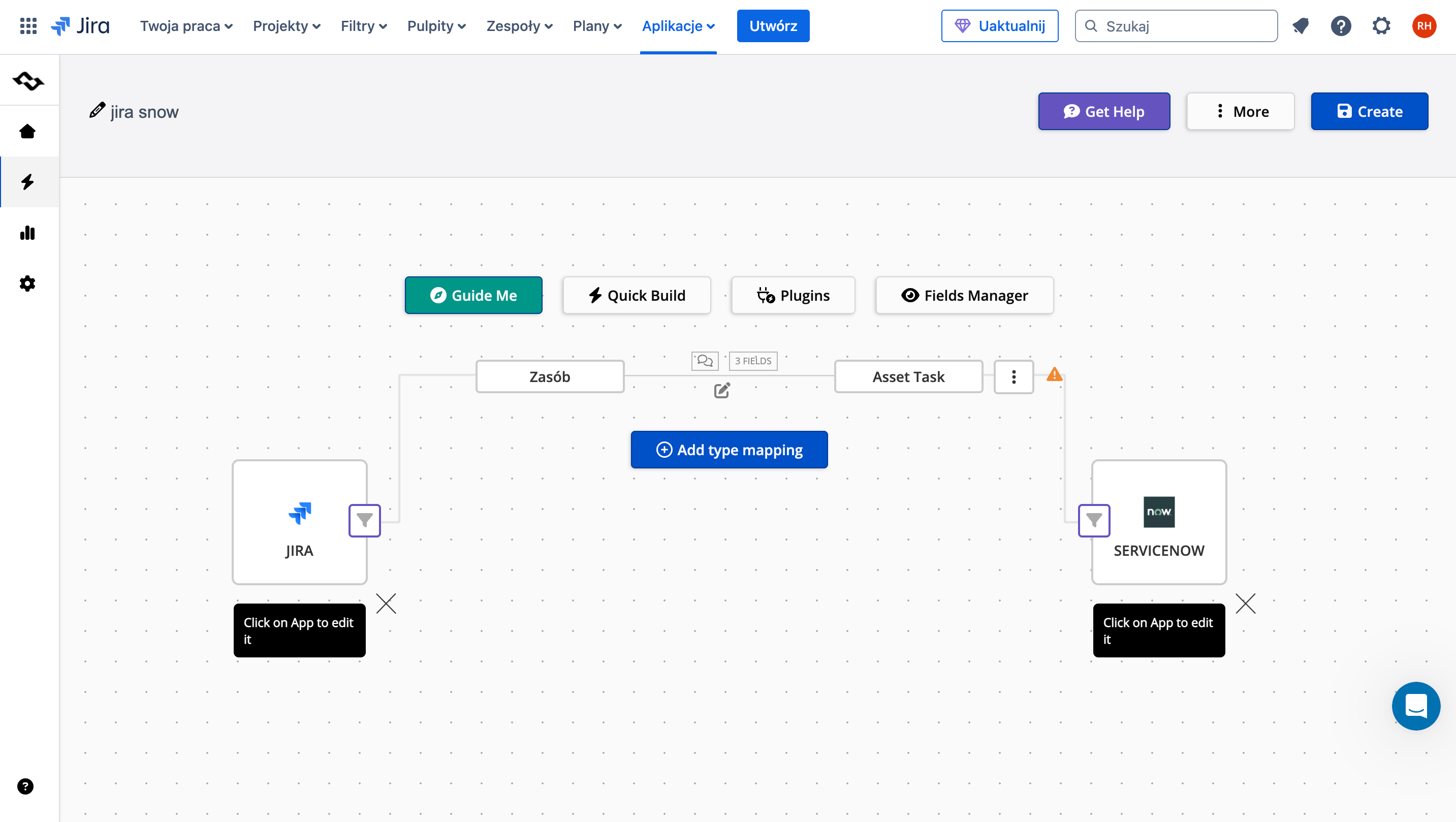
Task: Go to the Home icon in sidebar
Action: coord(27,131)
